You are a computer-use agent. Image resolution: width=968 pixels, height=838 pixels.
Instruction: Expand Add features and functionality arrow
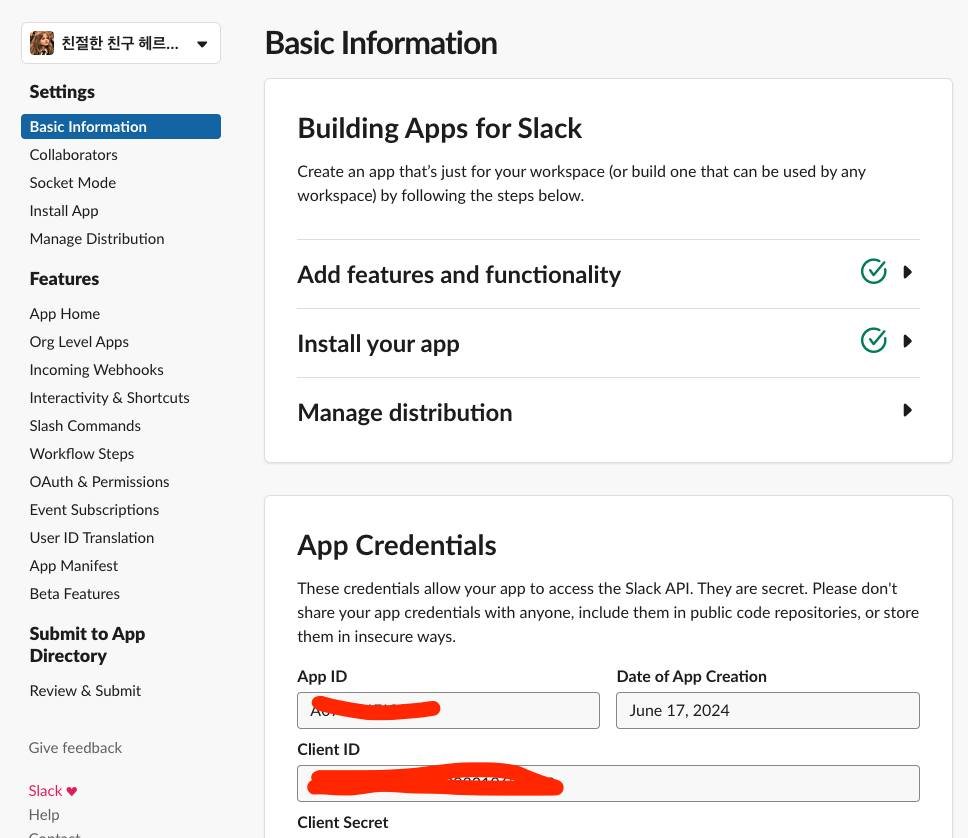[907, 272]
